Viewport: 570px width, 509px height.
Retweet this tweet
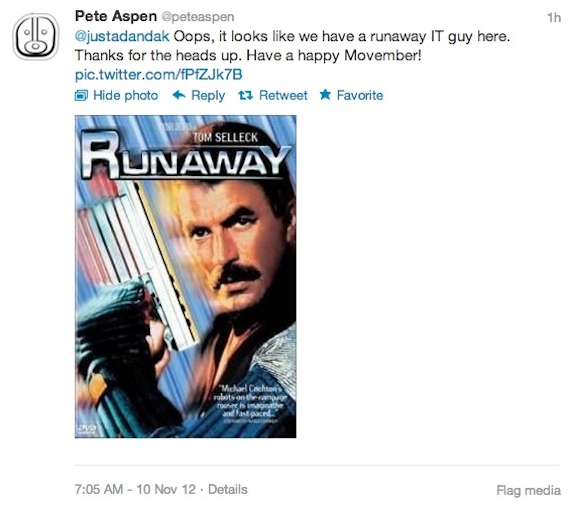[283, 96]
